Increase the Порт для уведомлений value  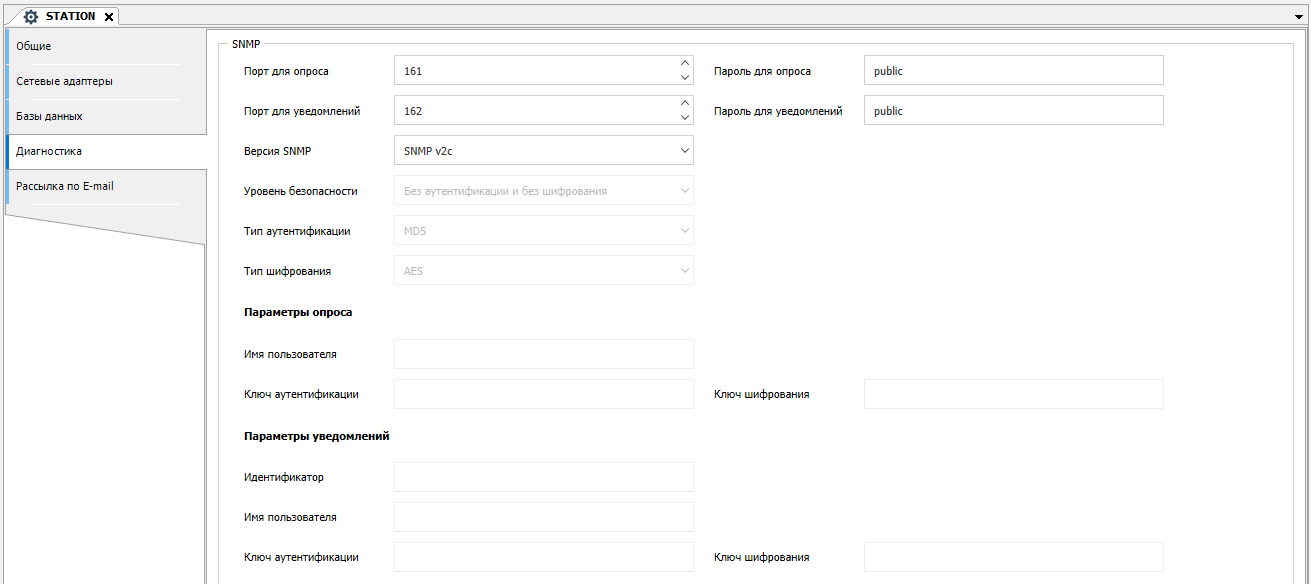(x=685, y=103)
